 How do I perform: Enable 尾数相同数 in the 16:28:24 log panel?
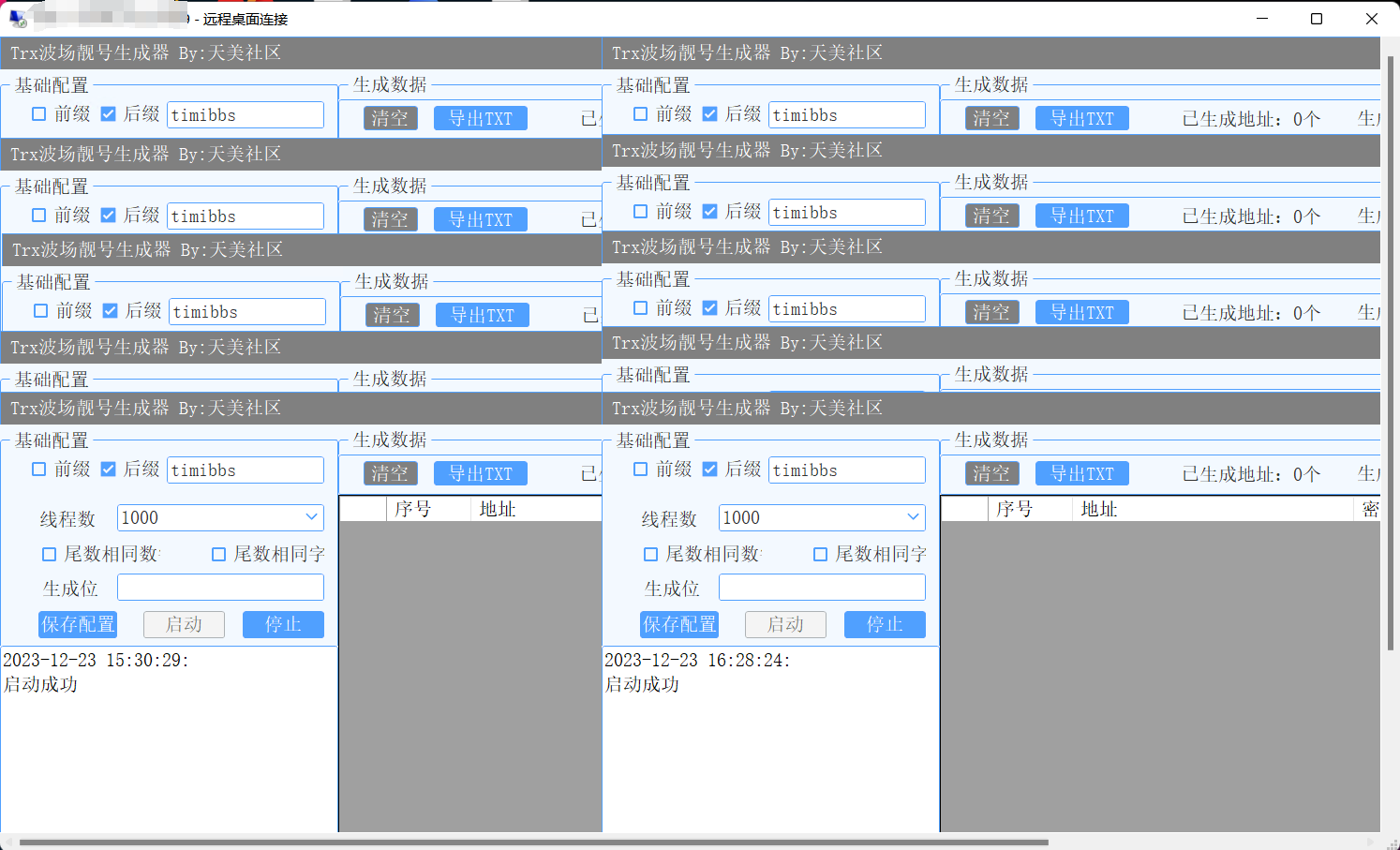pyautogui.click(x=650, y=555)
